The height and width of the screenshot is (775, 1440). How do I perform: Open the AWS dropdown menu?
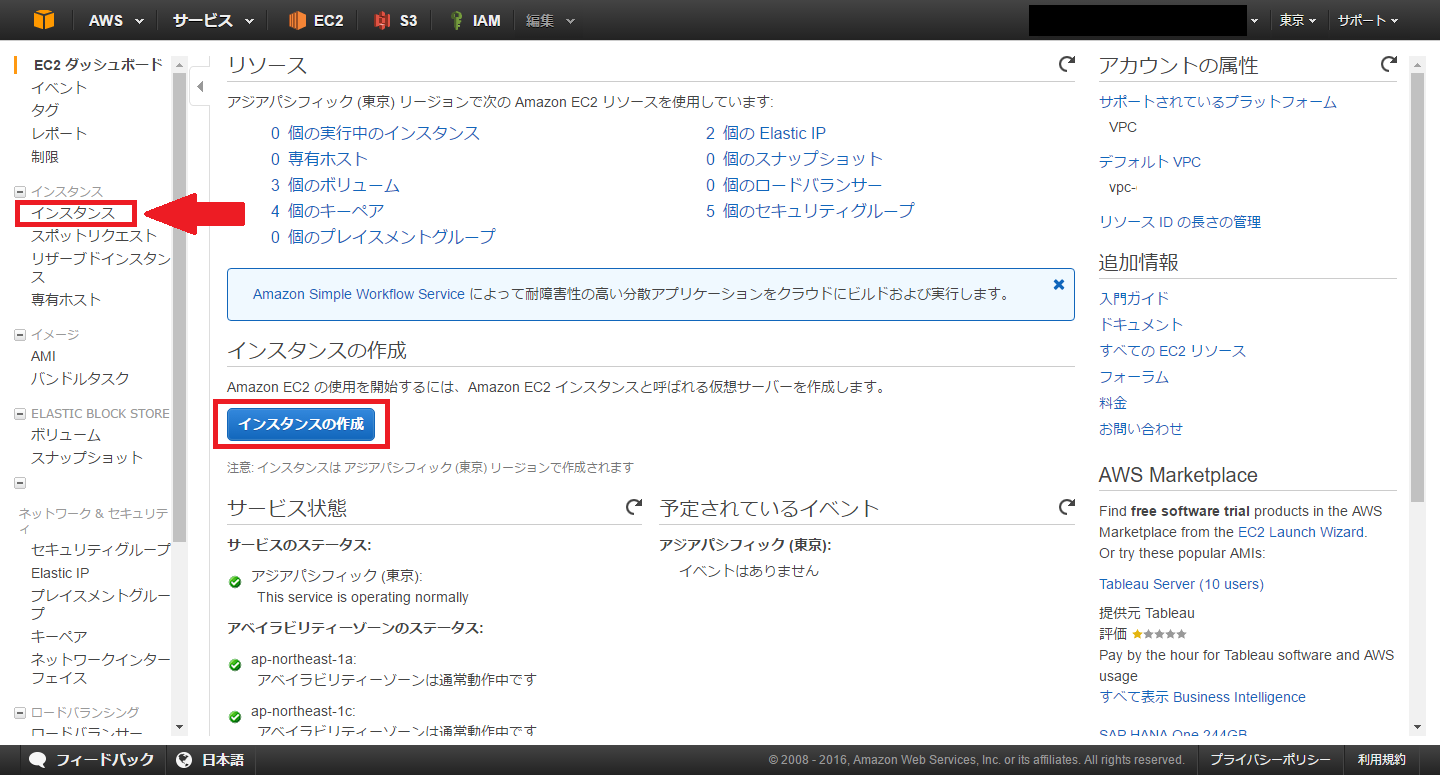116,20
